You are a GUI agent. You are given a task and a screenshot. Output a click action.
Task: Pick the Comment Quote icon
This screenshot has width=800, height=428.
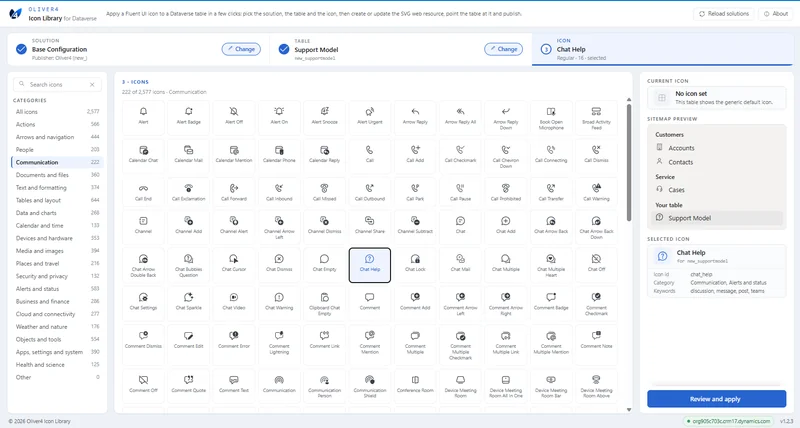point(189,386)
